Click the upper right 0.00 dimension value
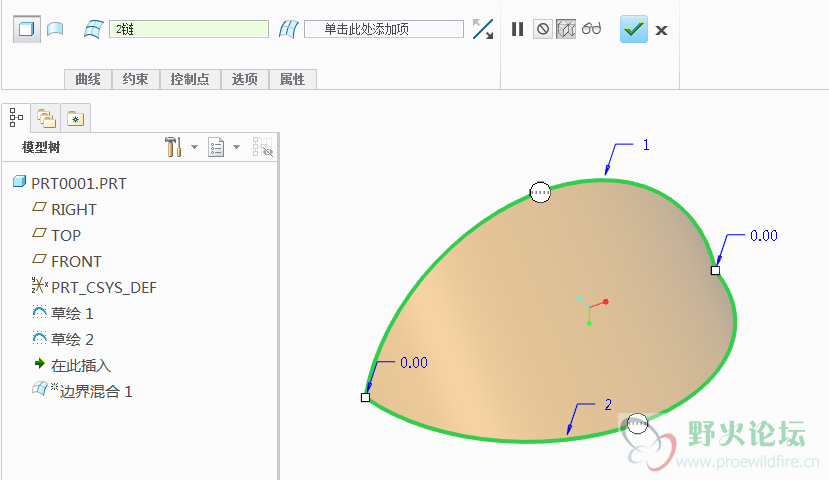The height and width of the screenshot is (480, 829). tap(764, 236)
